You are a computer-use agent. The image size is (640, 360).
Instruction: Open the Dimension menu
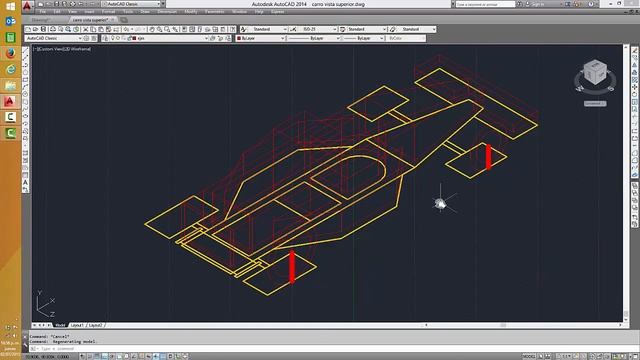tap(167, 12)
